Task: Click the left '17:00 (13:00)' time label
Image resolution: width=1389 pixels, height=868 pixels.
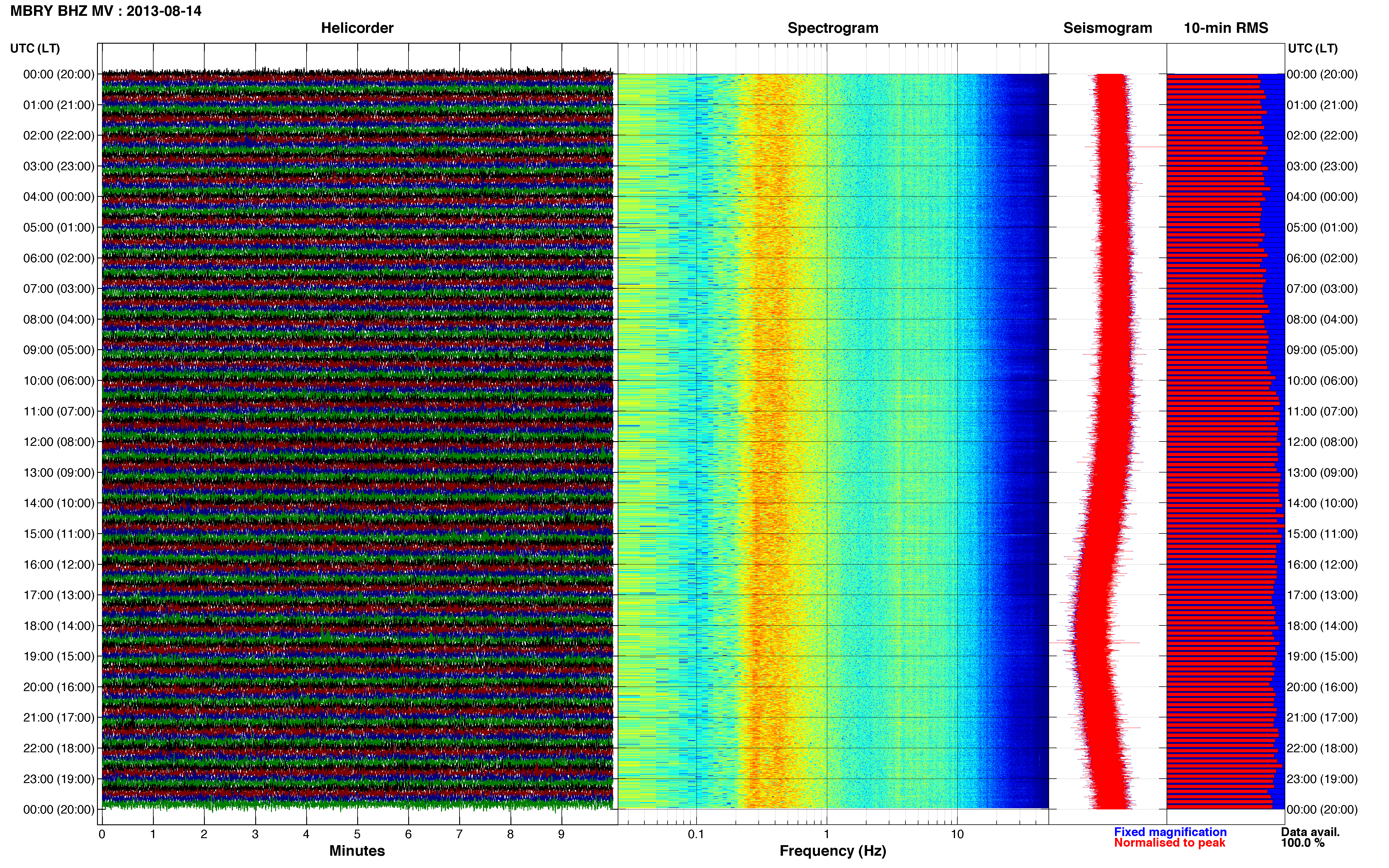Action: (x=59, y=595)
